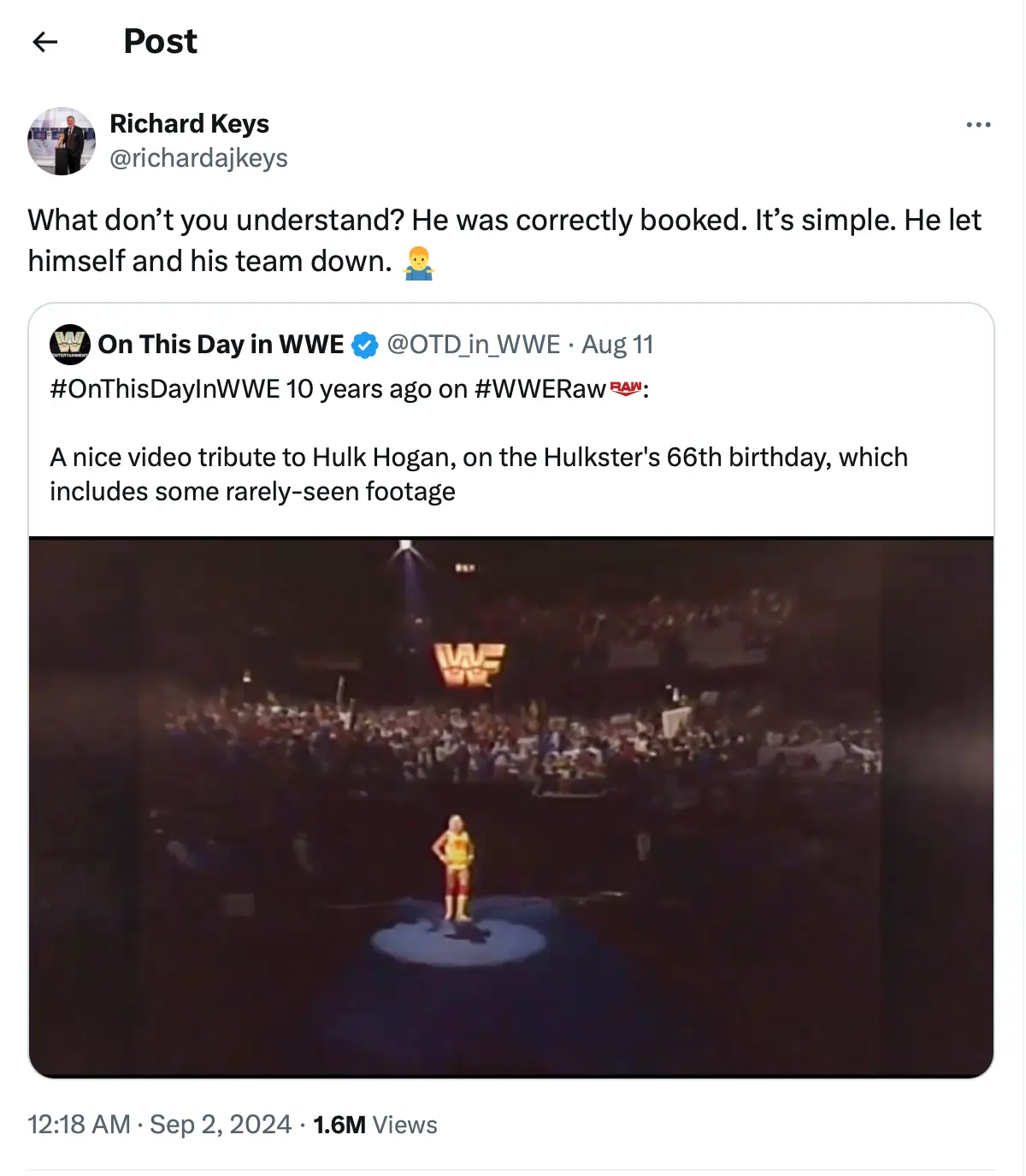The width and height of the screenshot is (1026, 1176).
Task: Click the Post page heading
Action: (x=160, y=42)
